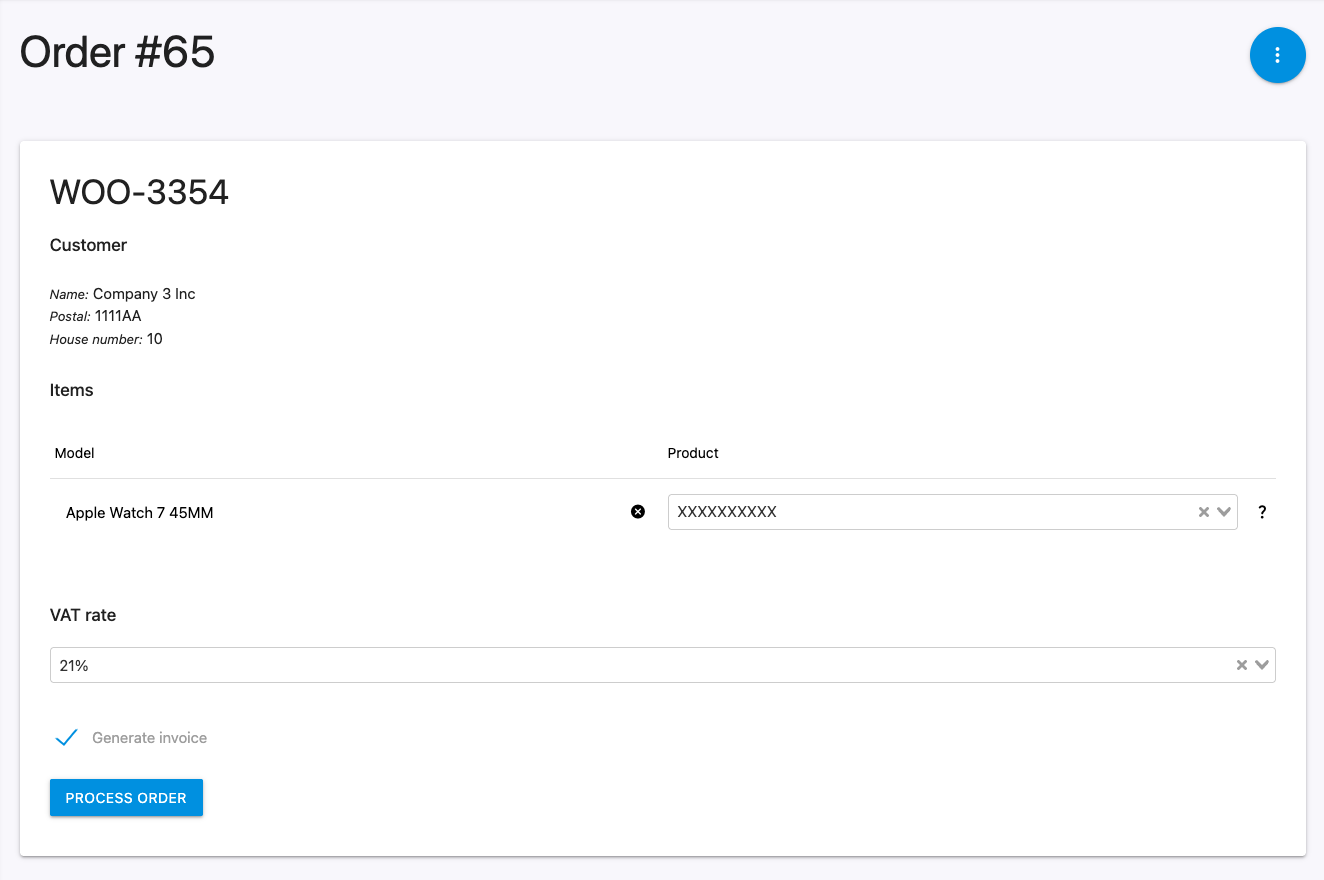The width and height of the screenshot is (1324, 880).
Task: Expand the VAT rate dropdown arrow
Action: pyautogui.click(x=1262, y=665)
